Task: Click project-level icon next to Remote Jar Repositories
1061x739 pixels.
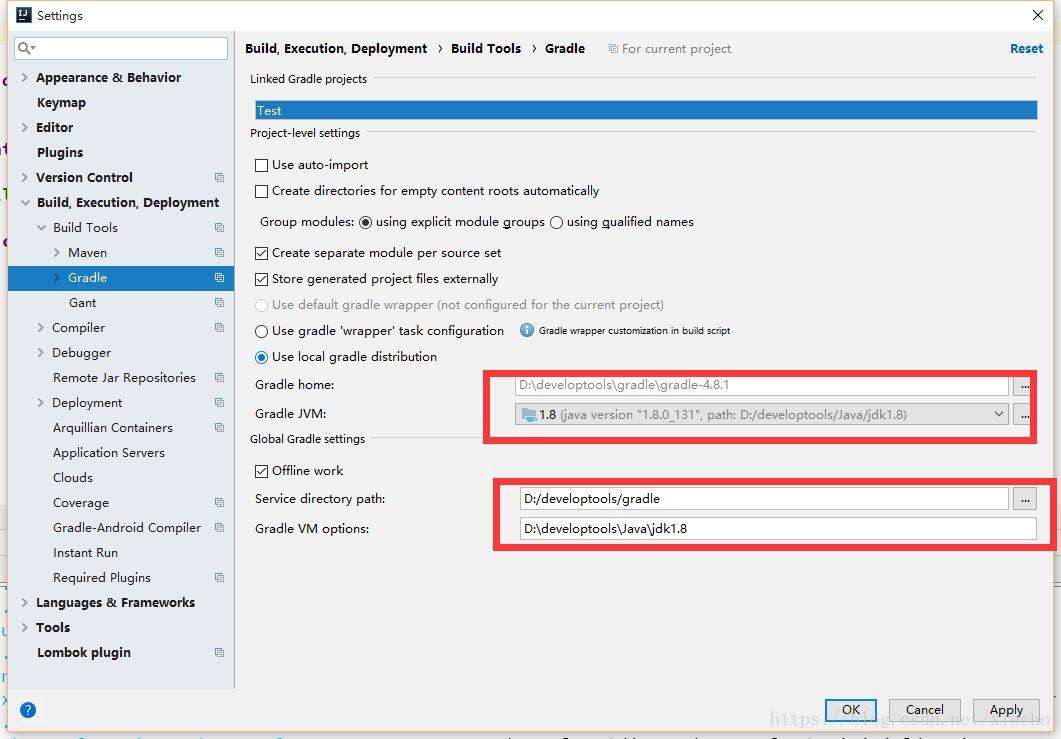Action: click(x=219, y=378)
